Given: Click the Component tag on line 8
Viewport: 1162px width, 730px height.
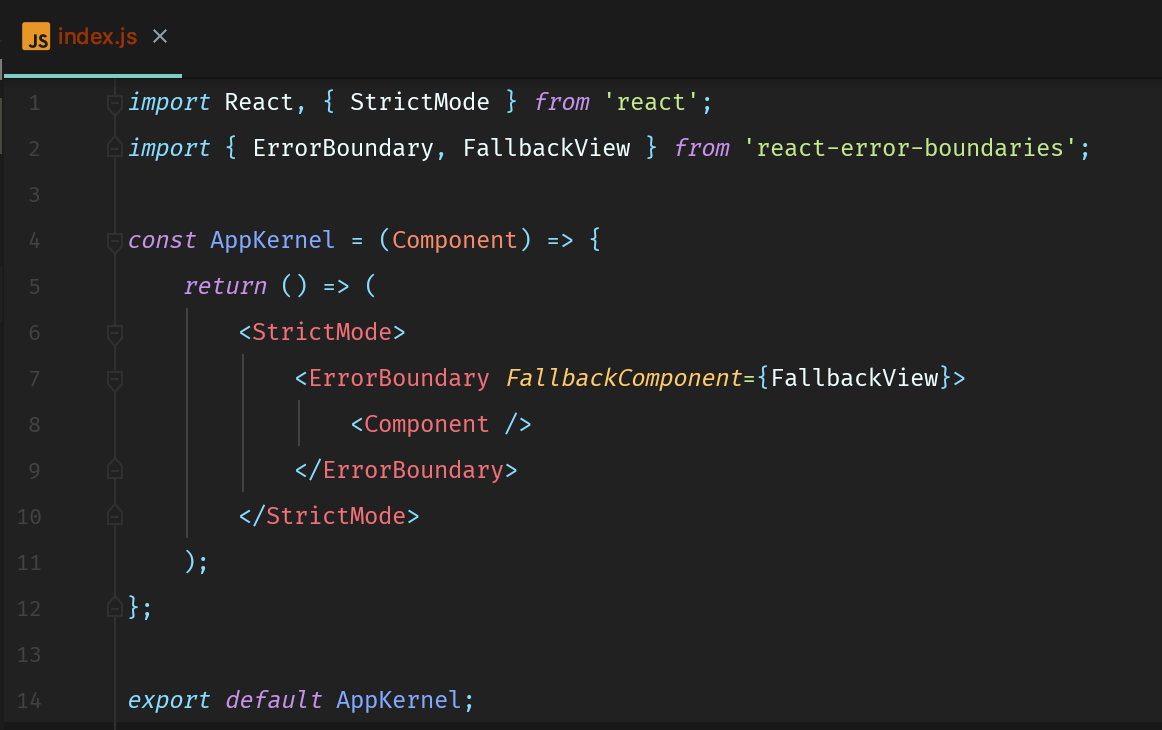Looking at the screenshot, I should [x=426, y=424].
